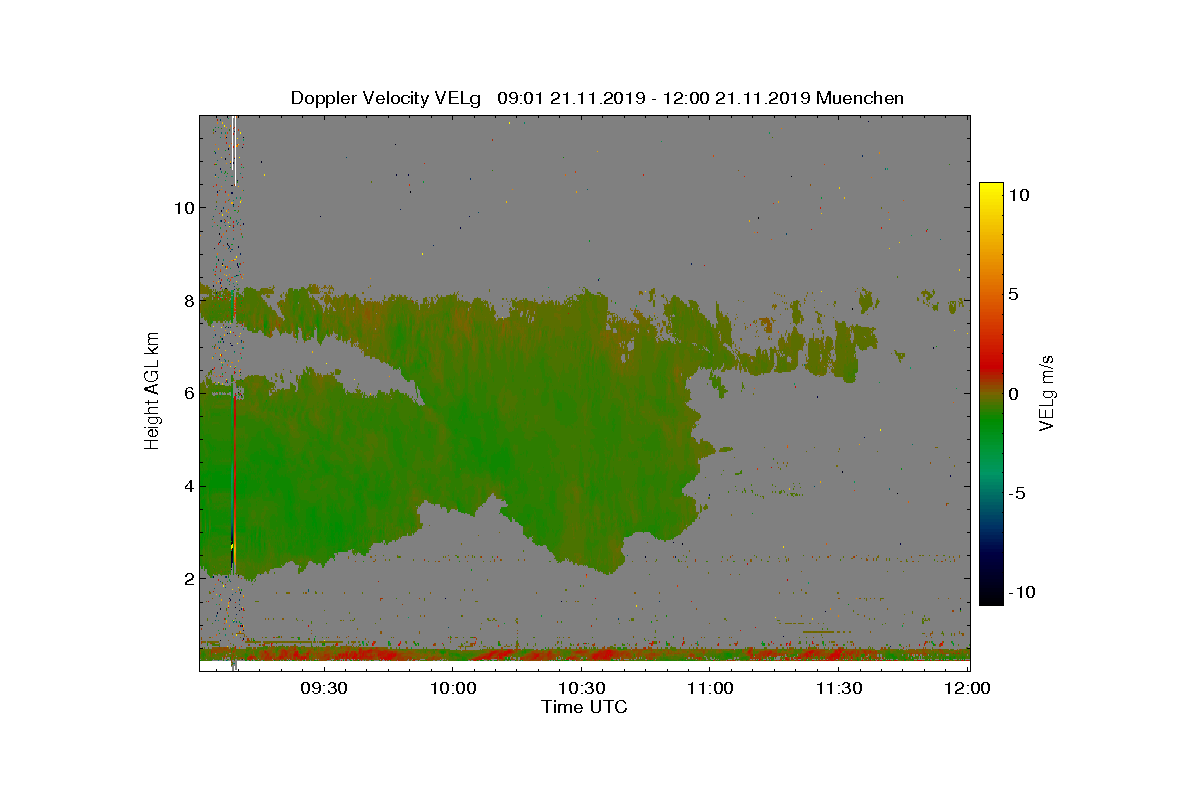Click the red near-surface velocity band
Image resolution: width=1200 pixels, height=800 pixels.
(x=585, y=655)
